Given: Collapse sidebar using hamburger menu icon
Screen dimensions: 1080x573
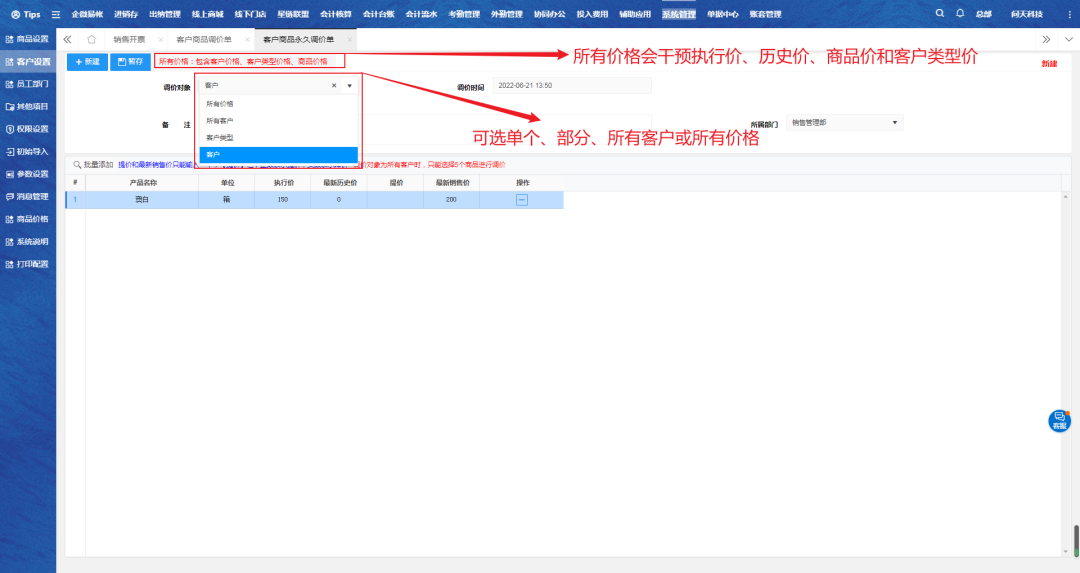Looking at the screenshot, I should tap(55, 14).
